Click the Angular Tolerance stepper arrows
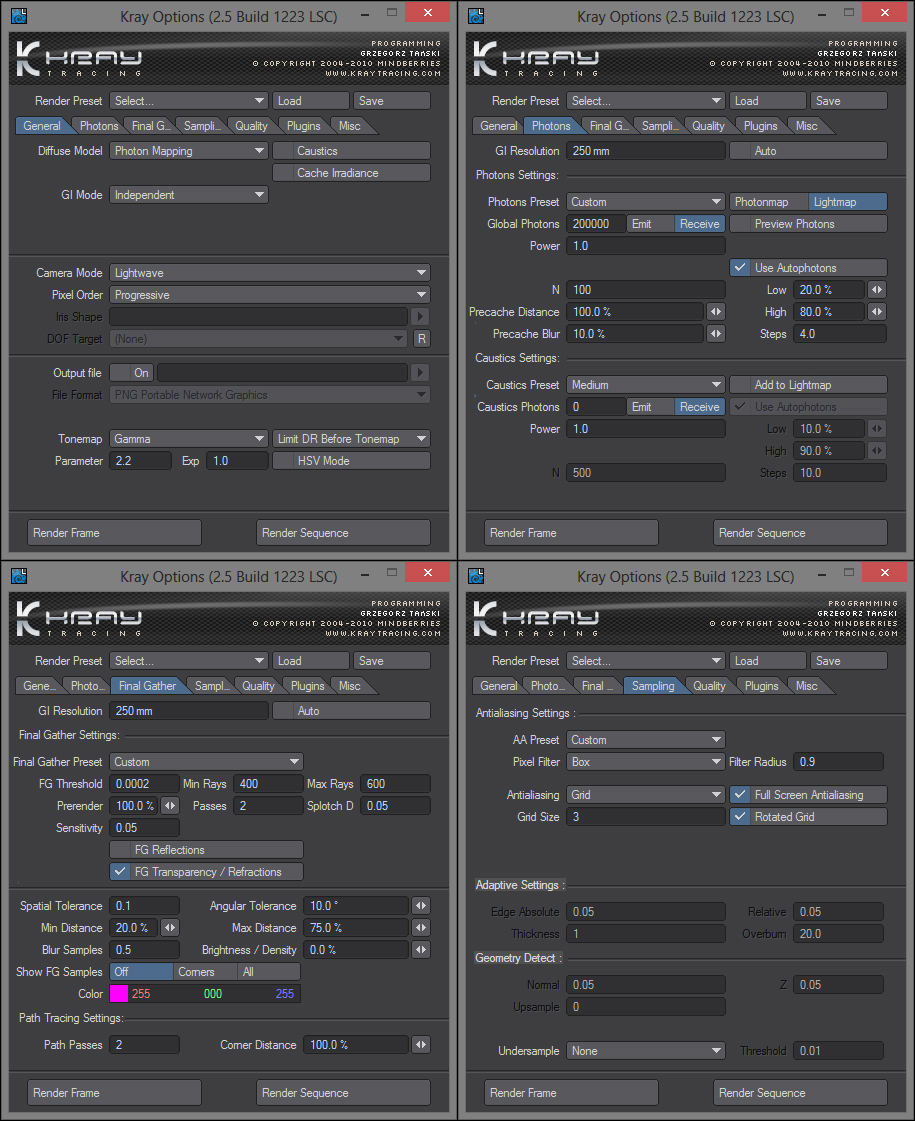 pyautogui.click(x=421, y=906)
